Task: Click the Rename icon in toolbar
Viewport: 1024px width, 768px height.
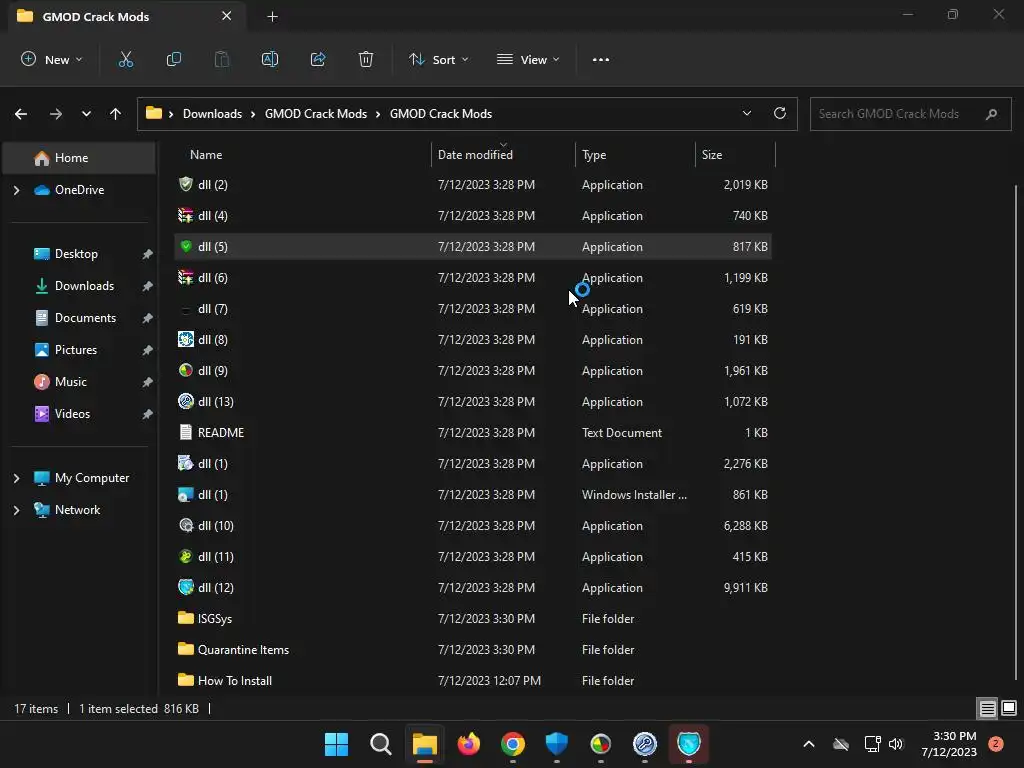Action: (270, 59)
